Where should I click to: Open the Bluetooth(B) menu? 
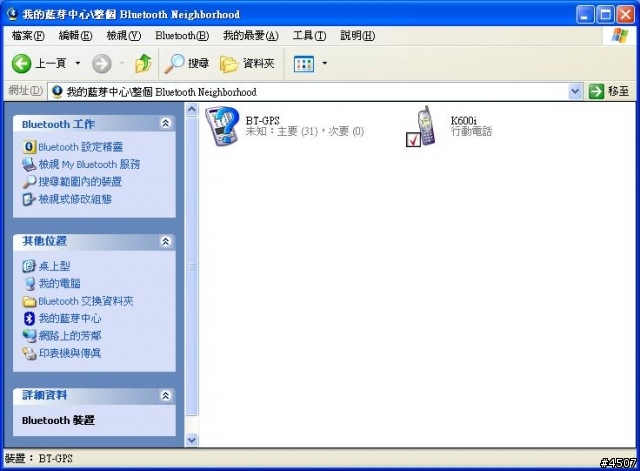pos(182,36)
